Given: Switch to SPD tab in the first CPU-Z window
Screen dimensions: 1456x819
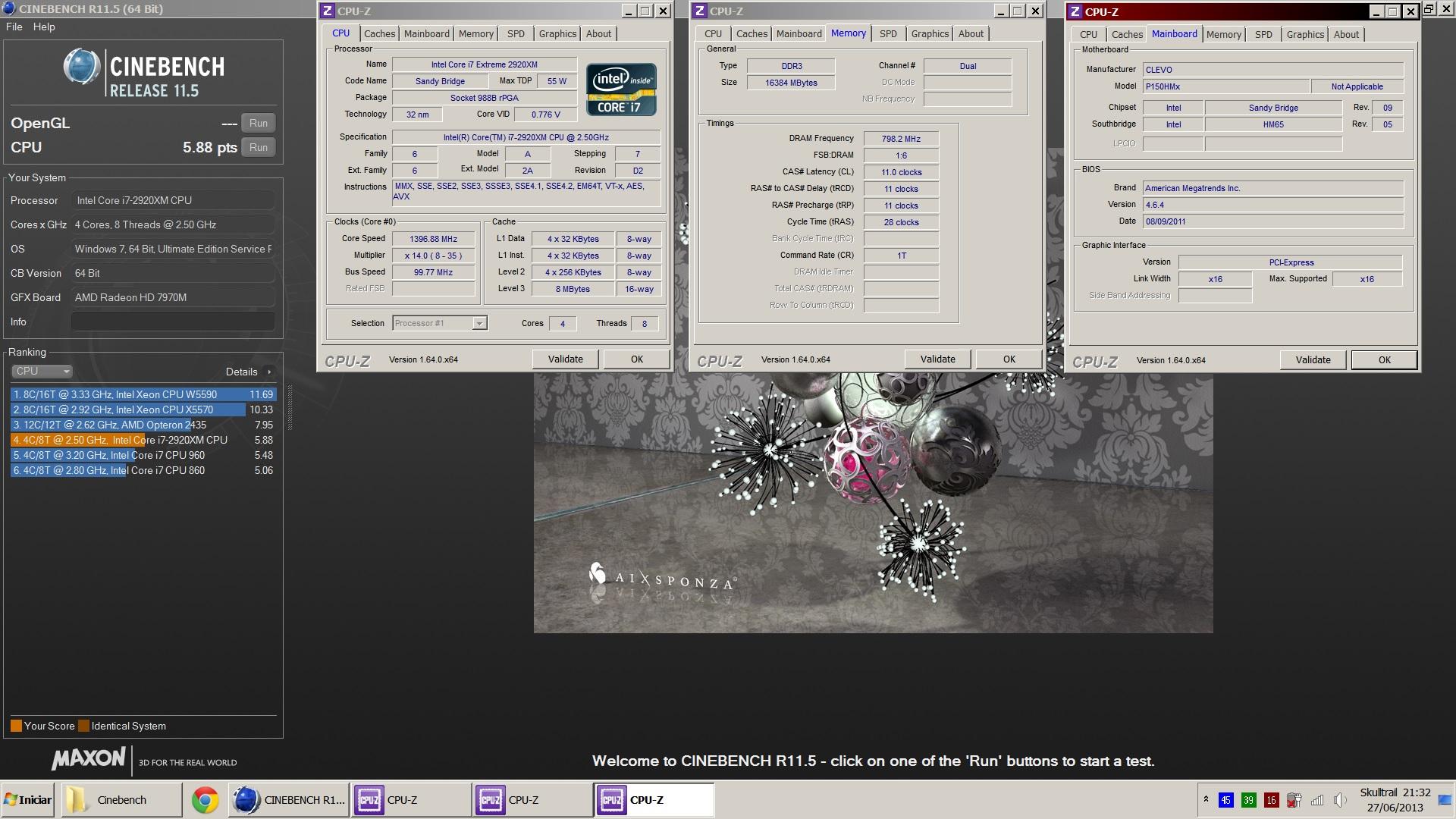Looking at the screenshot, I should tap(516, 33).
